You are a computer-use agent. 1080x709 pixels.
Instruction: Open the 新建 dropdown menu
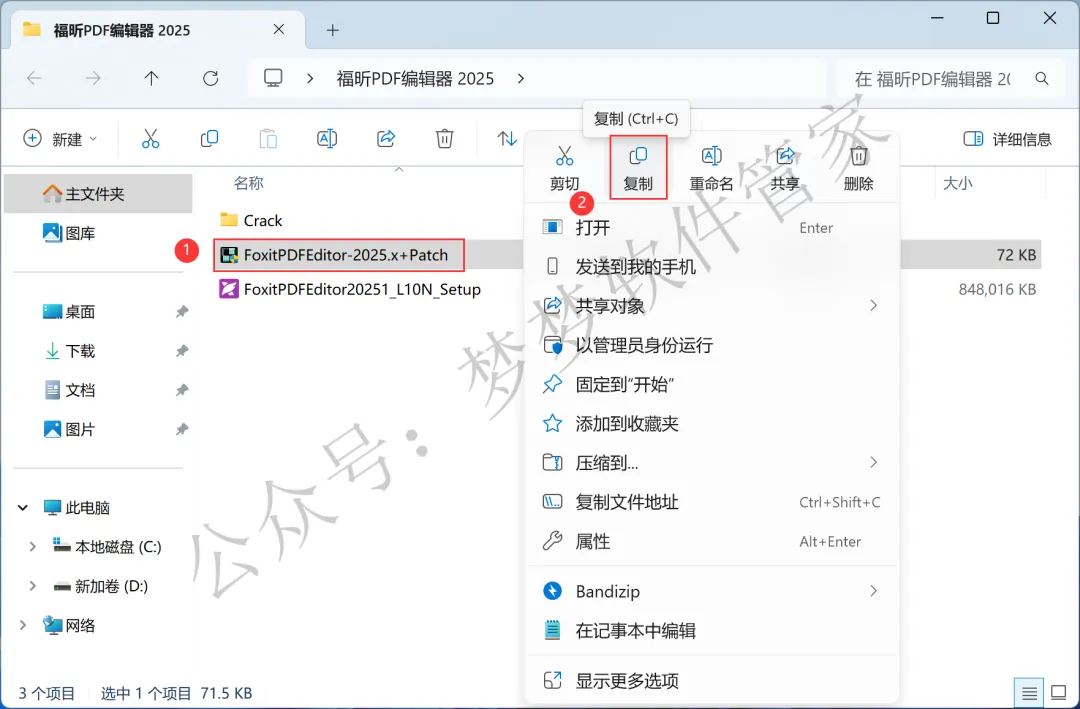click(x=61, y=138)
